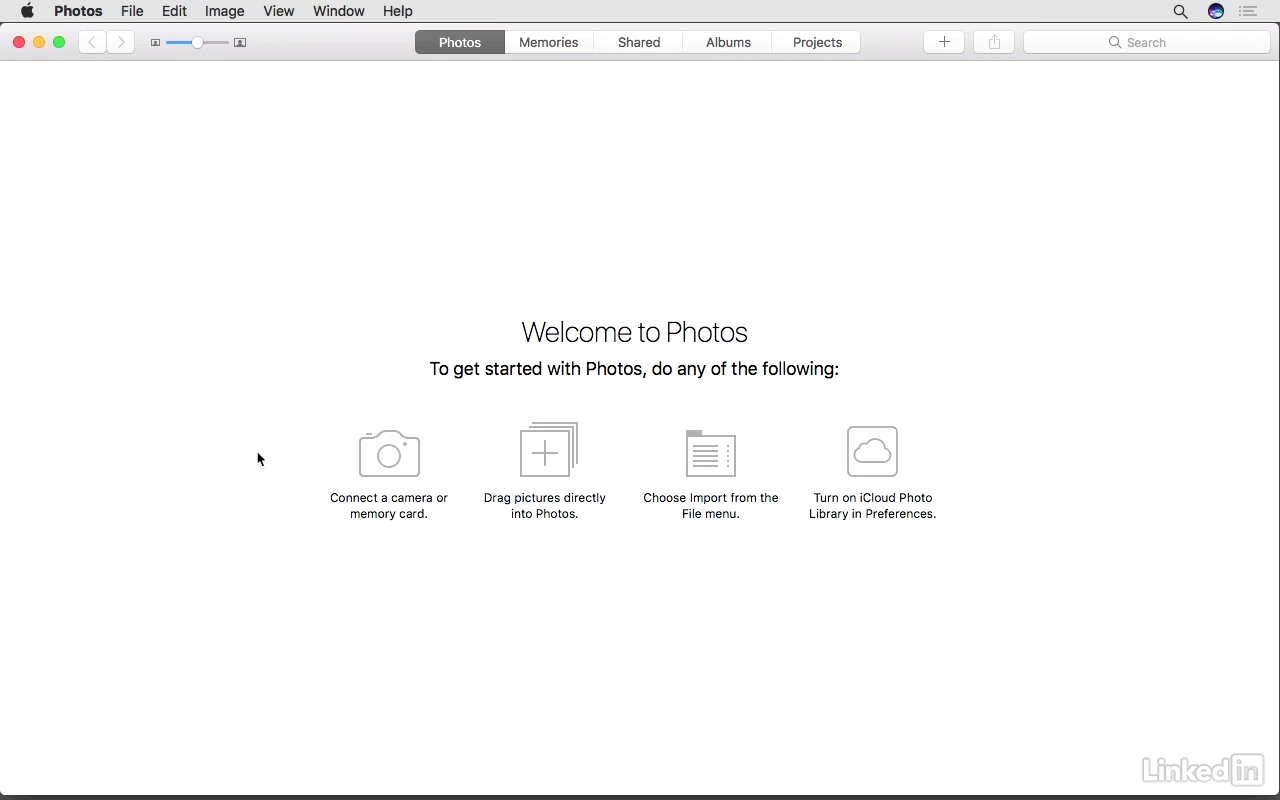The width and height of the screenshot is (1280, 800).
Task: Launch Siri from the menu bar
Action: pyautogui.click(x=1216, y=11)
